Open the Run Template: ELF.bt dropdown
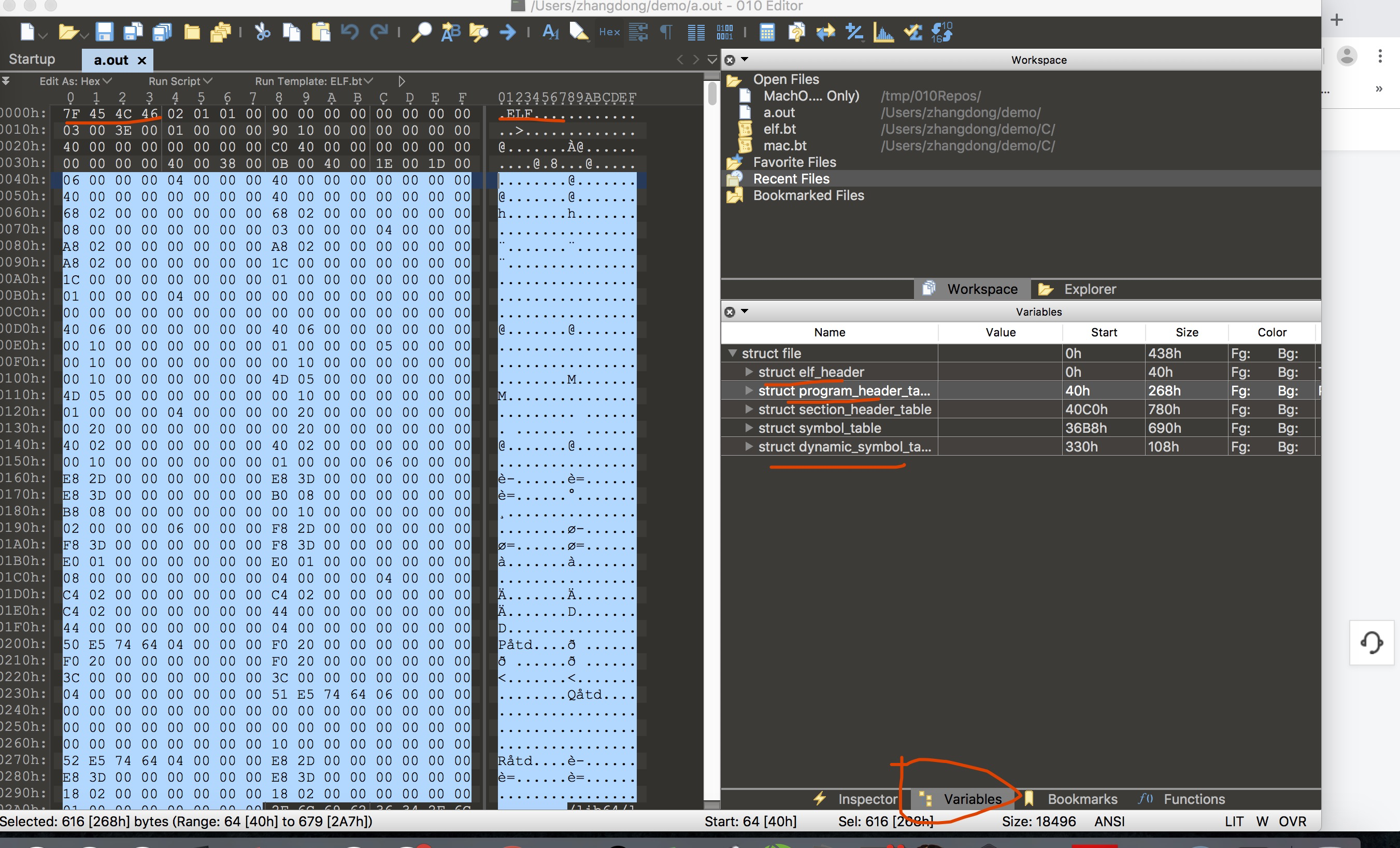Image resolution: width=1400 pixels, height=848 pixels. click(x=313, y=81)
